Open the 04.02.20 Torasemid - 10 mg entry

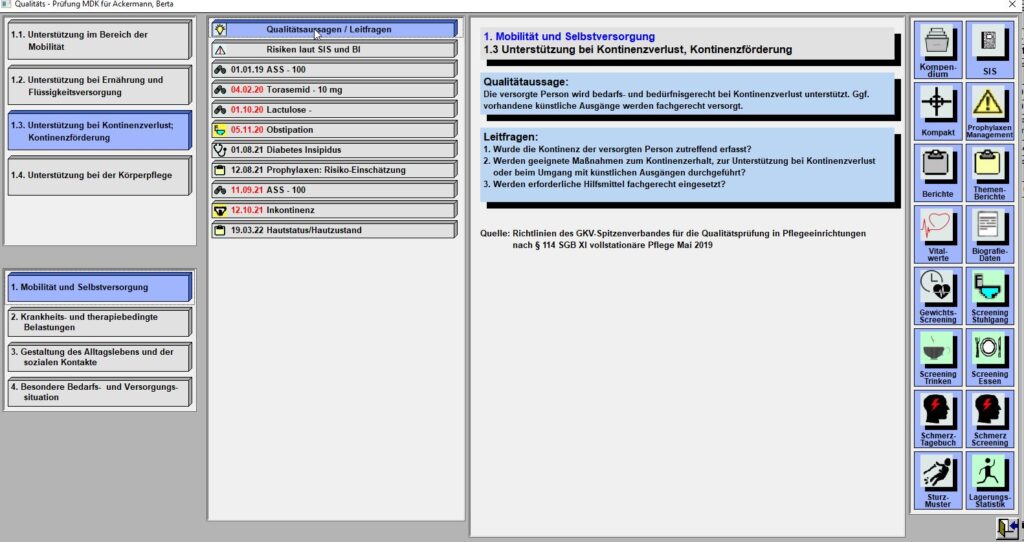[335, 89]
